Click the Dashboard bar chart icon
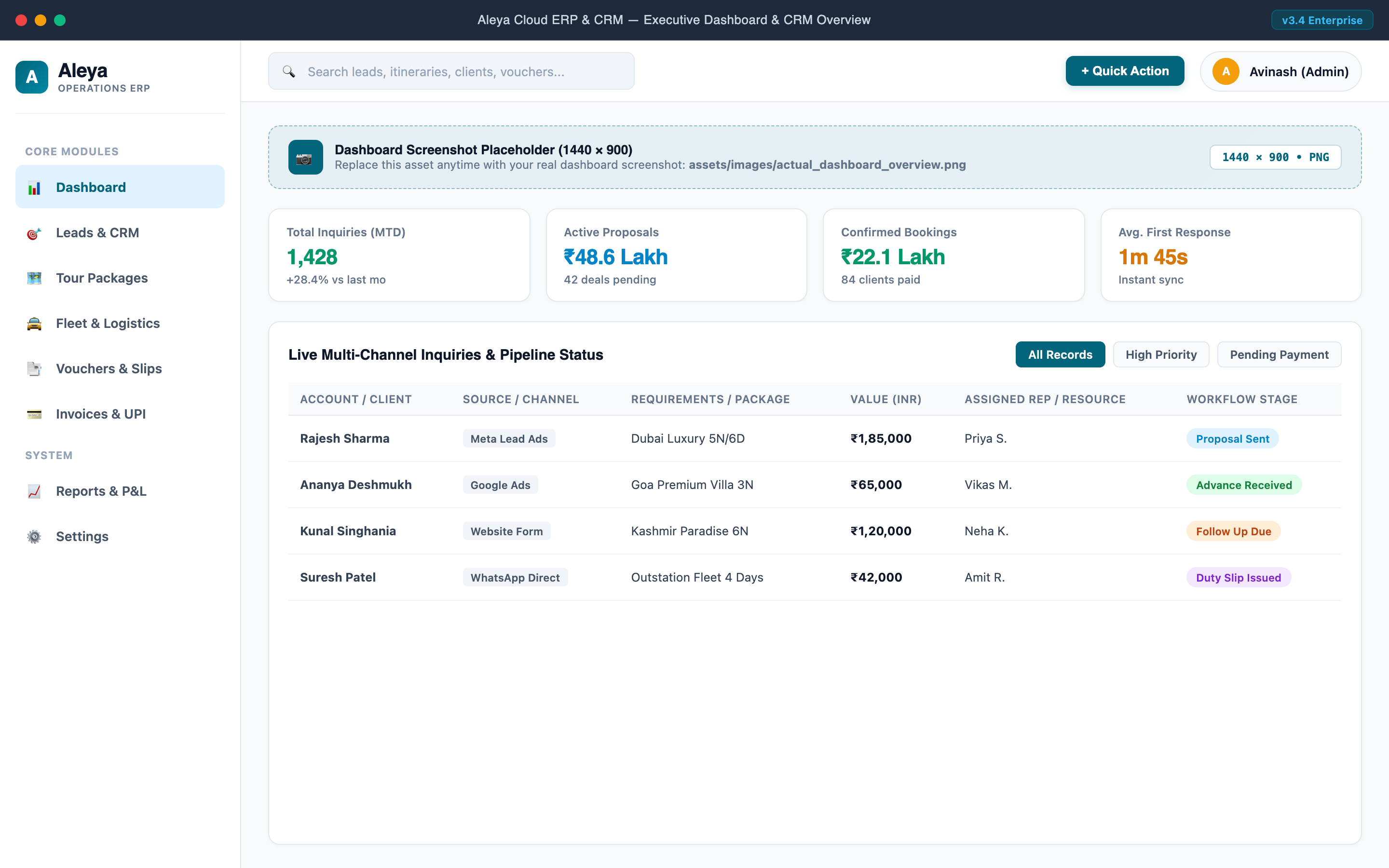Screen dimensions: 1389x868 [x=34, y=188]
